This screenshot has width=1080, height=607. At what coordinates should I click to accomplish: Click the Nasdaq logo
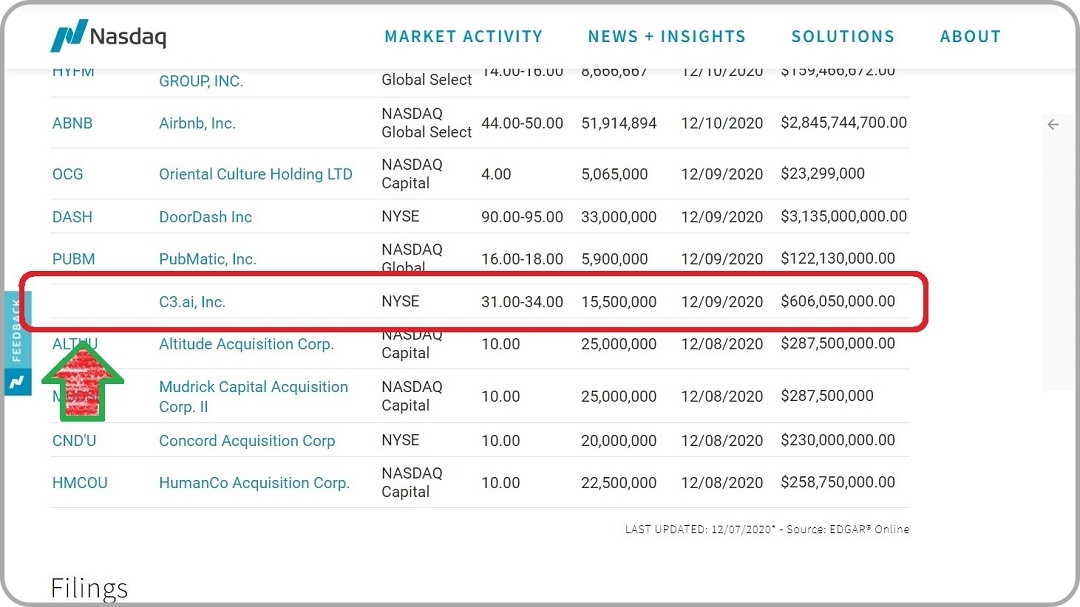[108, 35]
